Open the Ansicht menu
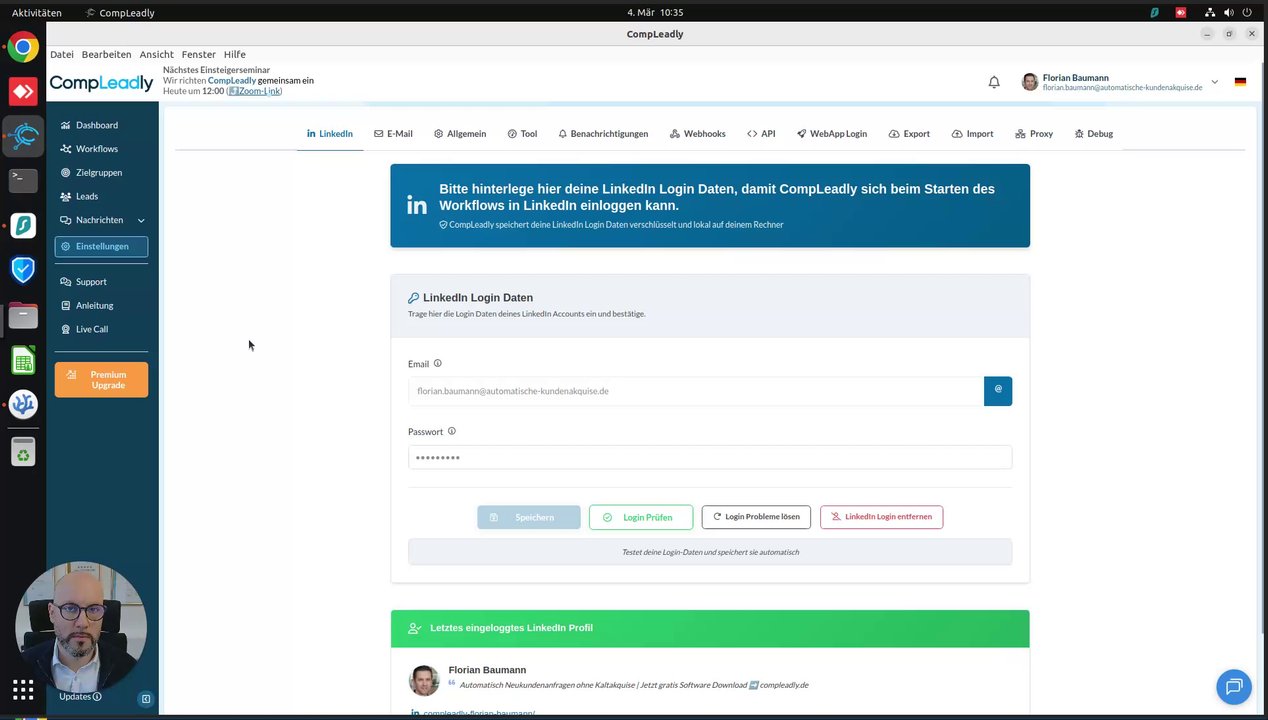1268x720 pixels. coord(157,54)
